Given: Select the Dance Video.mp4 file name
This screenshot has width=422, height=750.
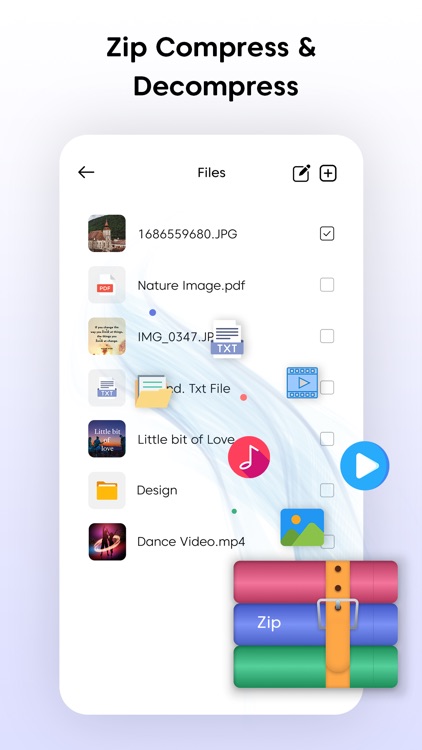Looking at the screenshot, I should pos(191,541).
